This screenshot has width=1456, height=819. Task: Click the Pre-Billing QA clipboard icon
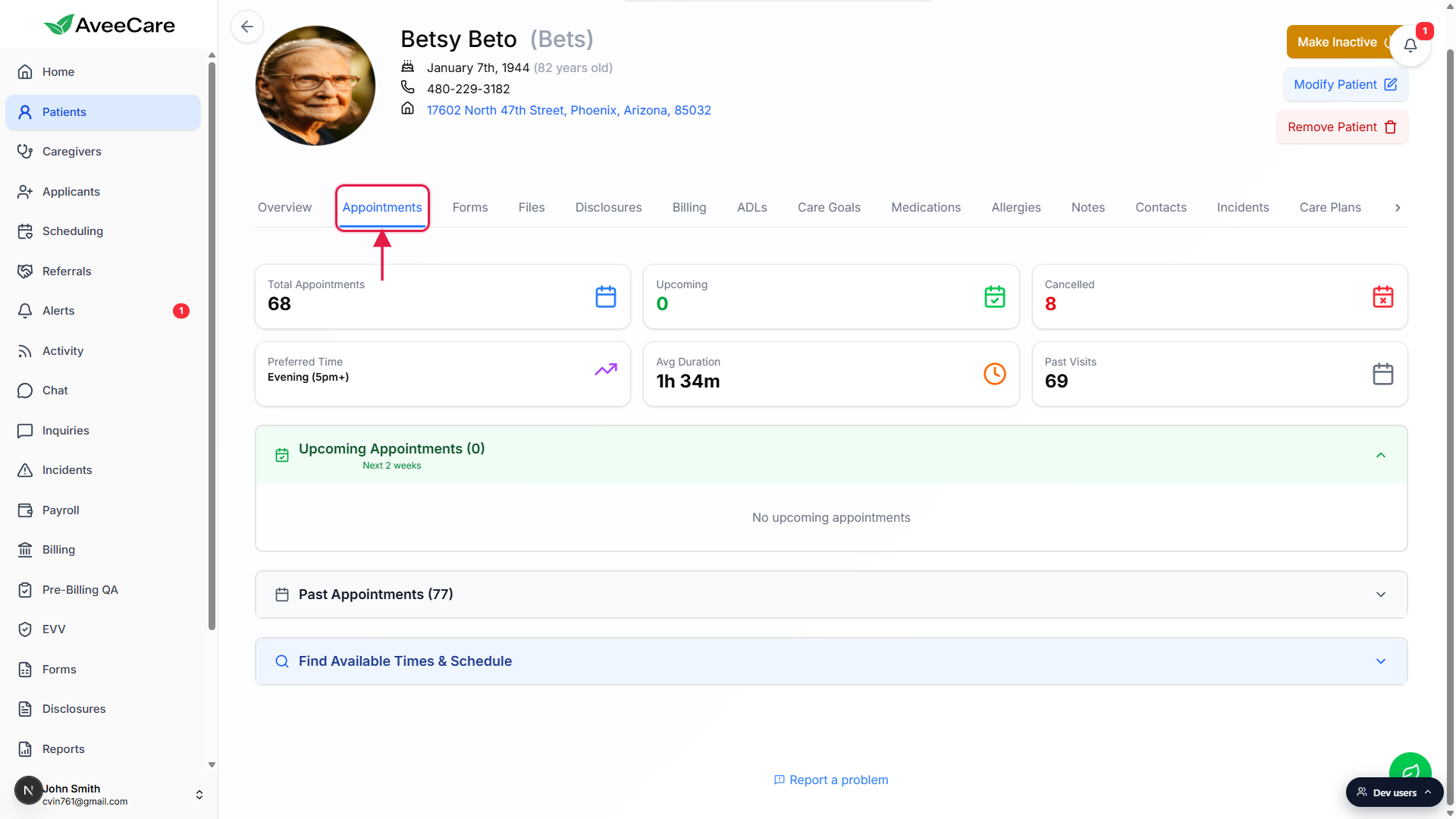click(25, 590)
